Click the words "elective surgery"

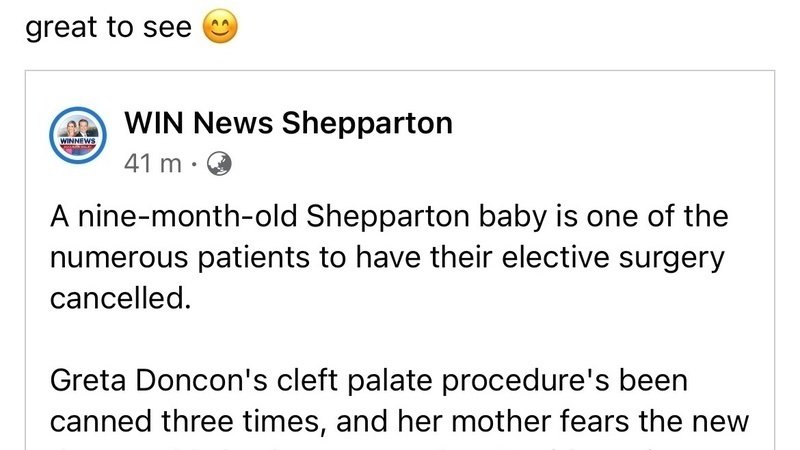[635, 256]
